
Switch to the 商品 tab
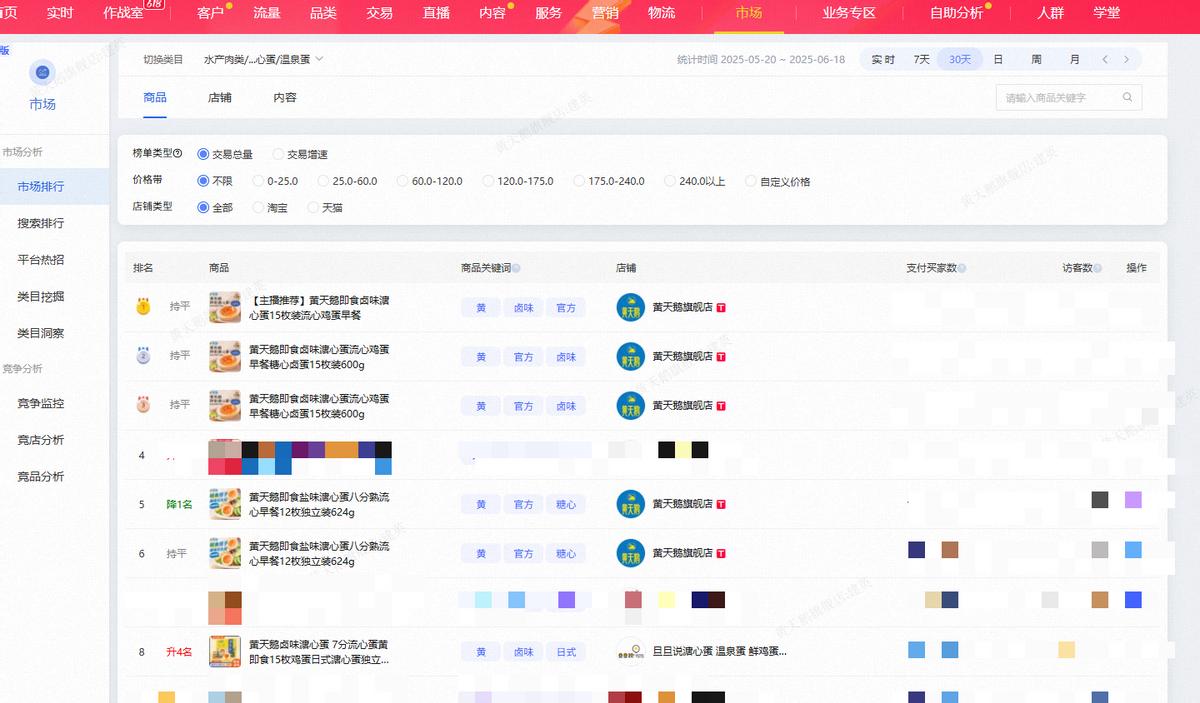coord(155,98)
